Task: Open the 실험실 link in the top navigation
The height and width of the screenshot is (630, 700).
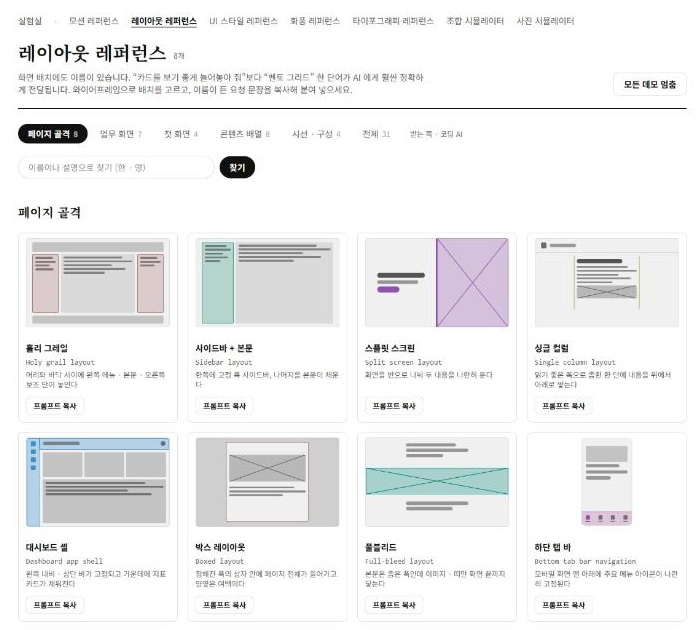Action: [x=30, y=21]
